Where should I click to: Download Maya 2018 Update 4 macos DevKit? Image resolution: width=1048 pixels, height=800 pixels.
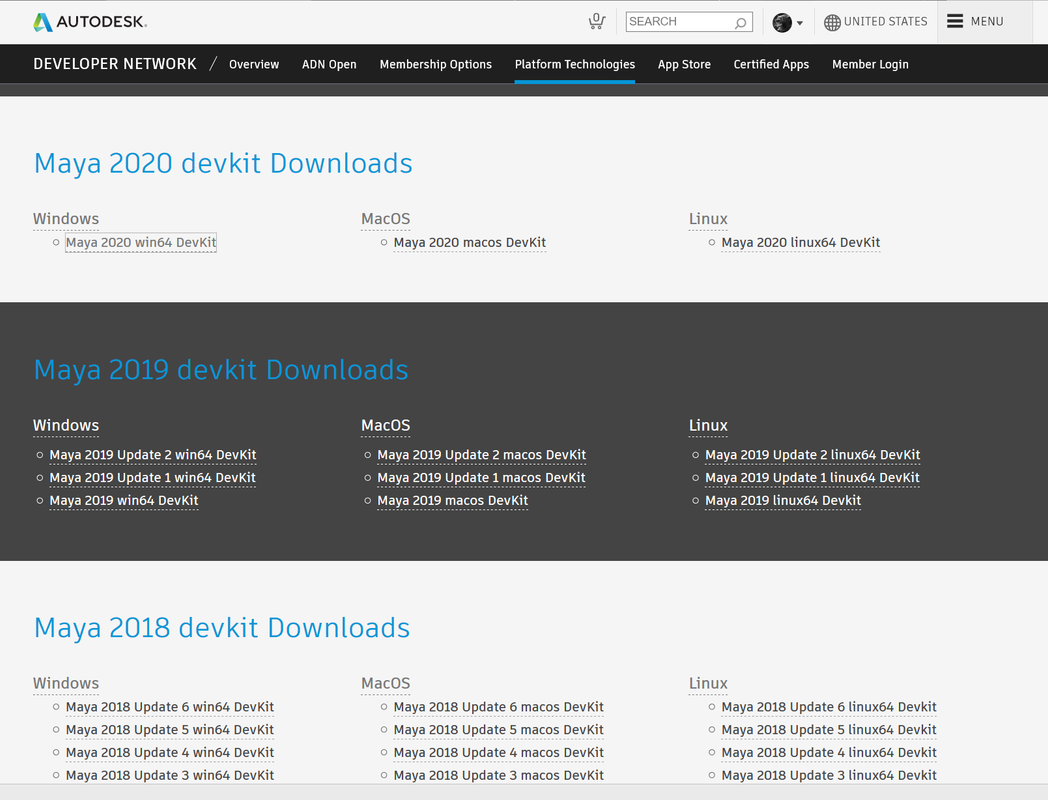[499, 753]
